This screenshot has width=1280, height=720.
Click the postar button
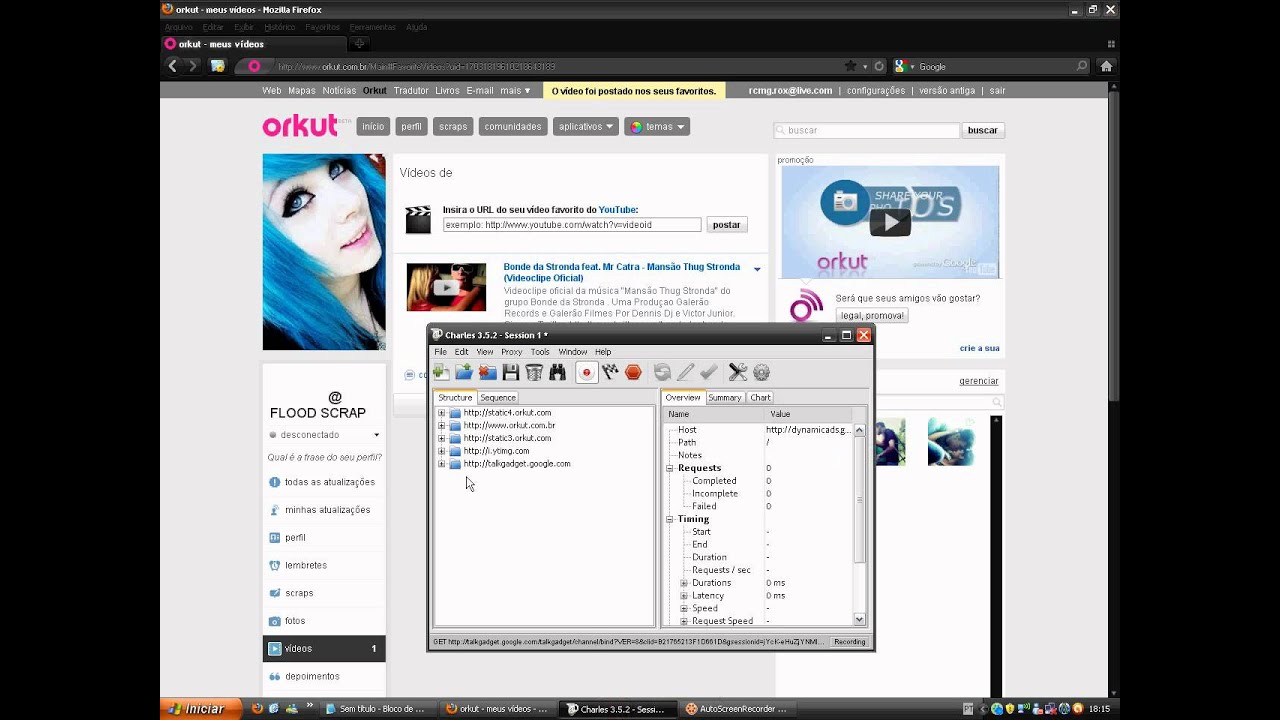click(726, 225)
